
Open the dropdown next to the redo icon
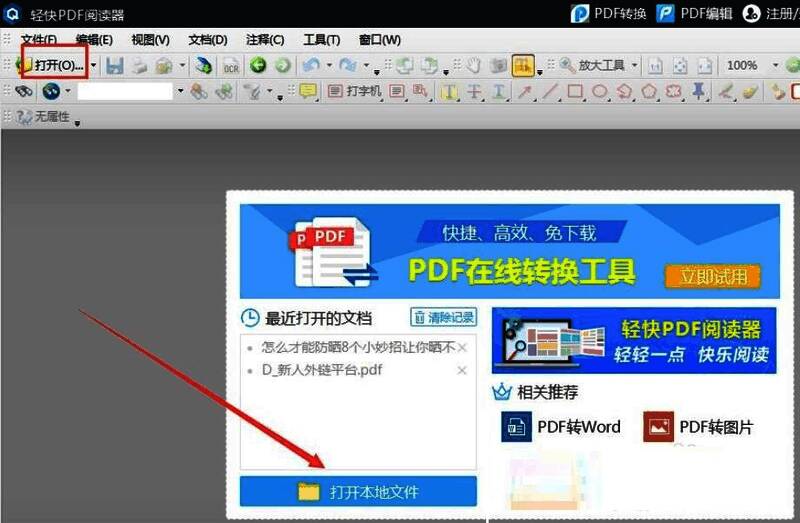pos(366,65)
